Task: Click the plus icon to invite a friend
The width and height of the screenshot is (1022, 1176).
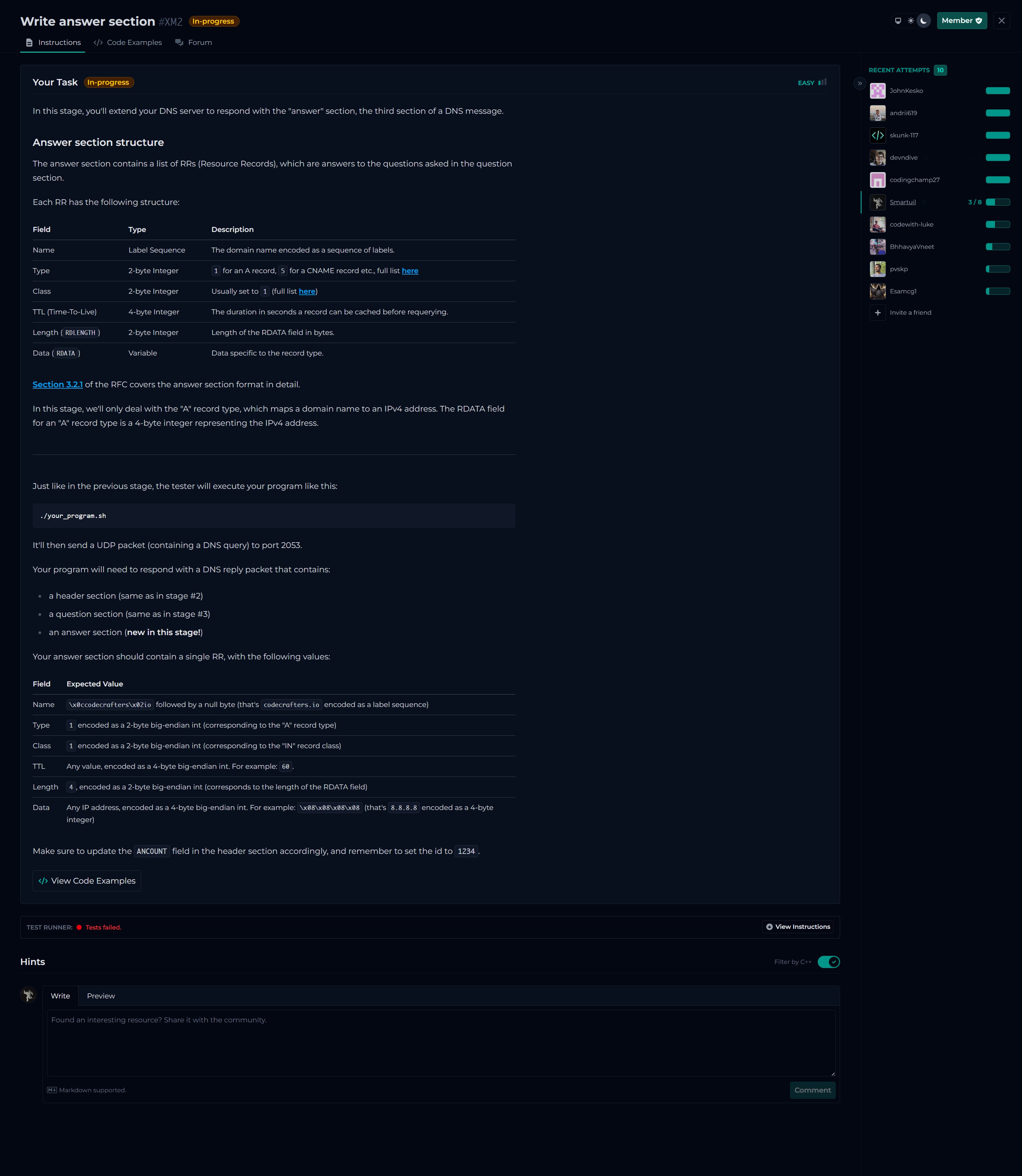Action: tap(877, 313)
